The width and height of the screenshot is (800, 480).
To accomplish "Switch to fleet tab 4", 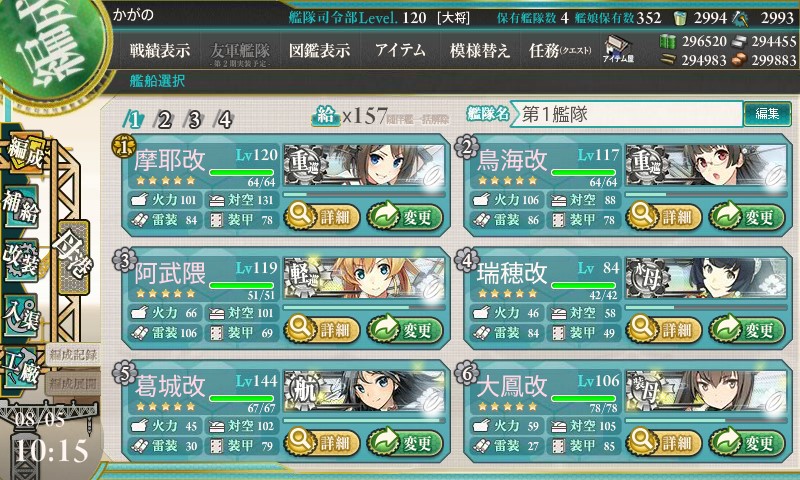I will click(x=224, y=120).
